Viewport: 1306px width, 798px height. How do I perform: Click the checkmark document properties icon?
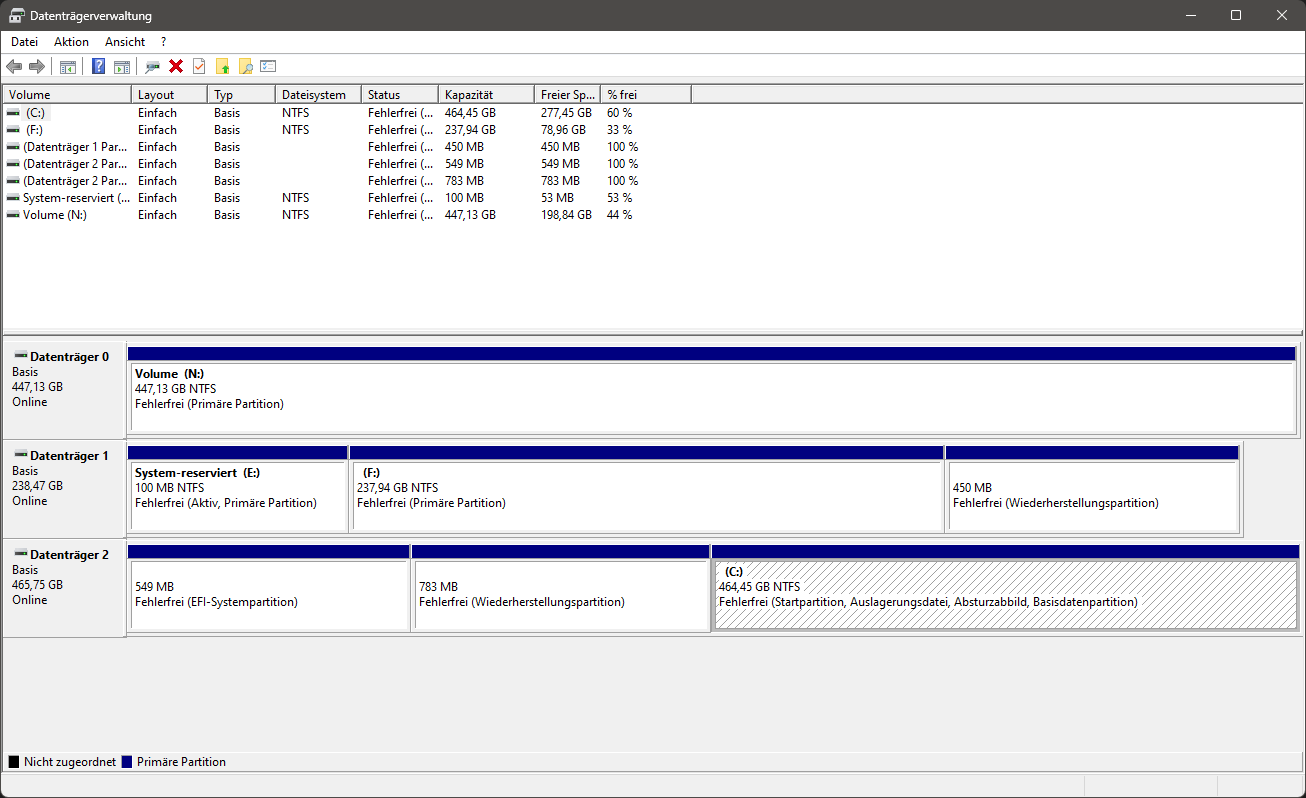coord(199,67)
